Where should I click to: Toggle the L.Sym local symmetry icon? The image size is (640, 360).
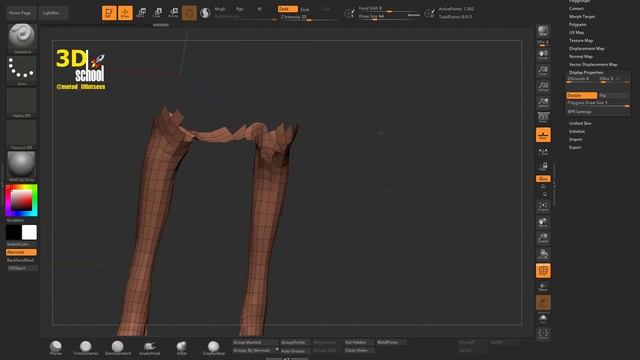pos(543,152)
